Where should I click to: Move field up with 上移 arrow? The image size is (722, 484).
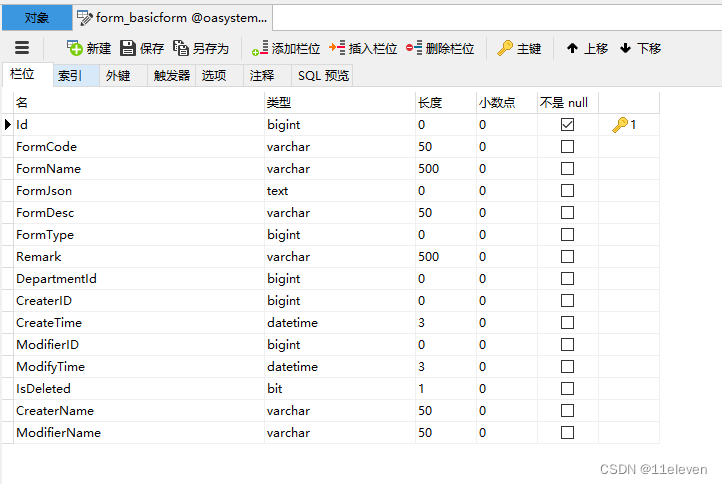(x=572, y=48)
